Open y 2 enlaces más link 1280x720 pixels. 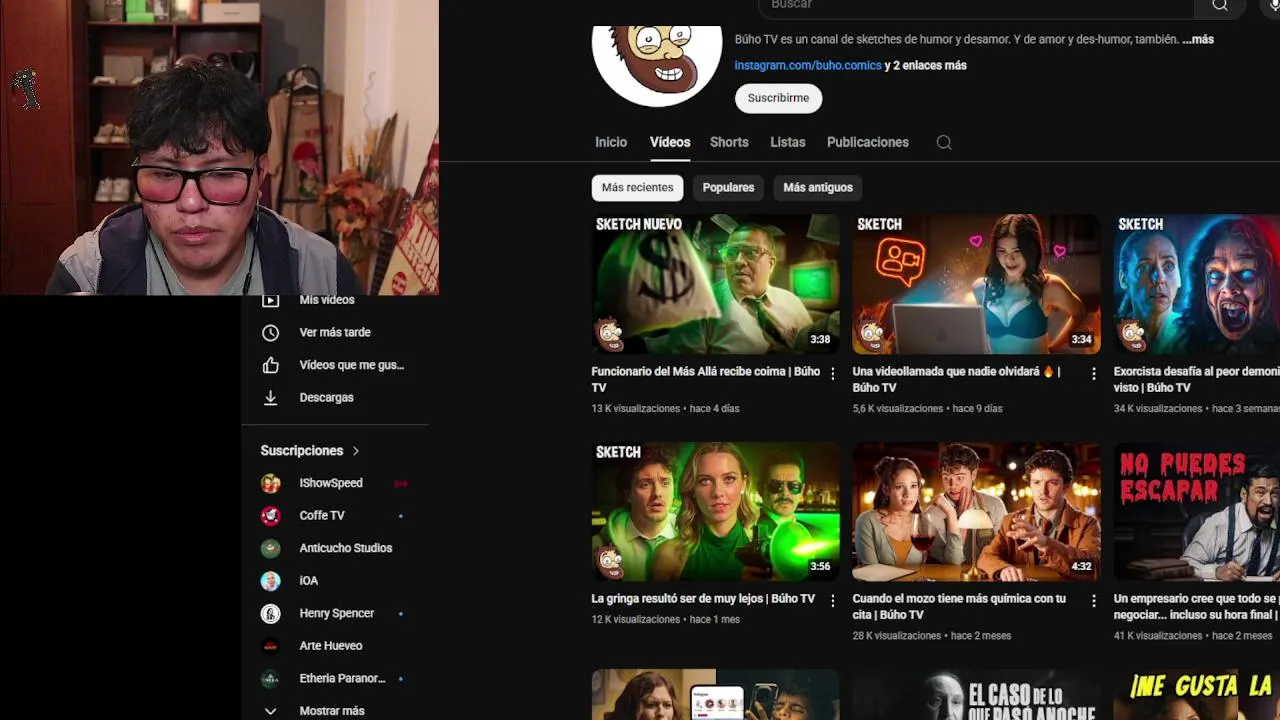coord(926,65)
